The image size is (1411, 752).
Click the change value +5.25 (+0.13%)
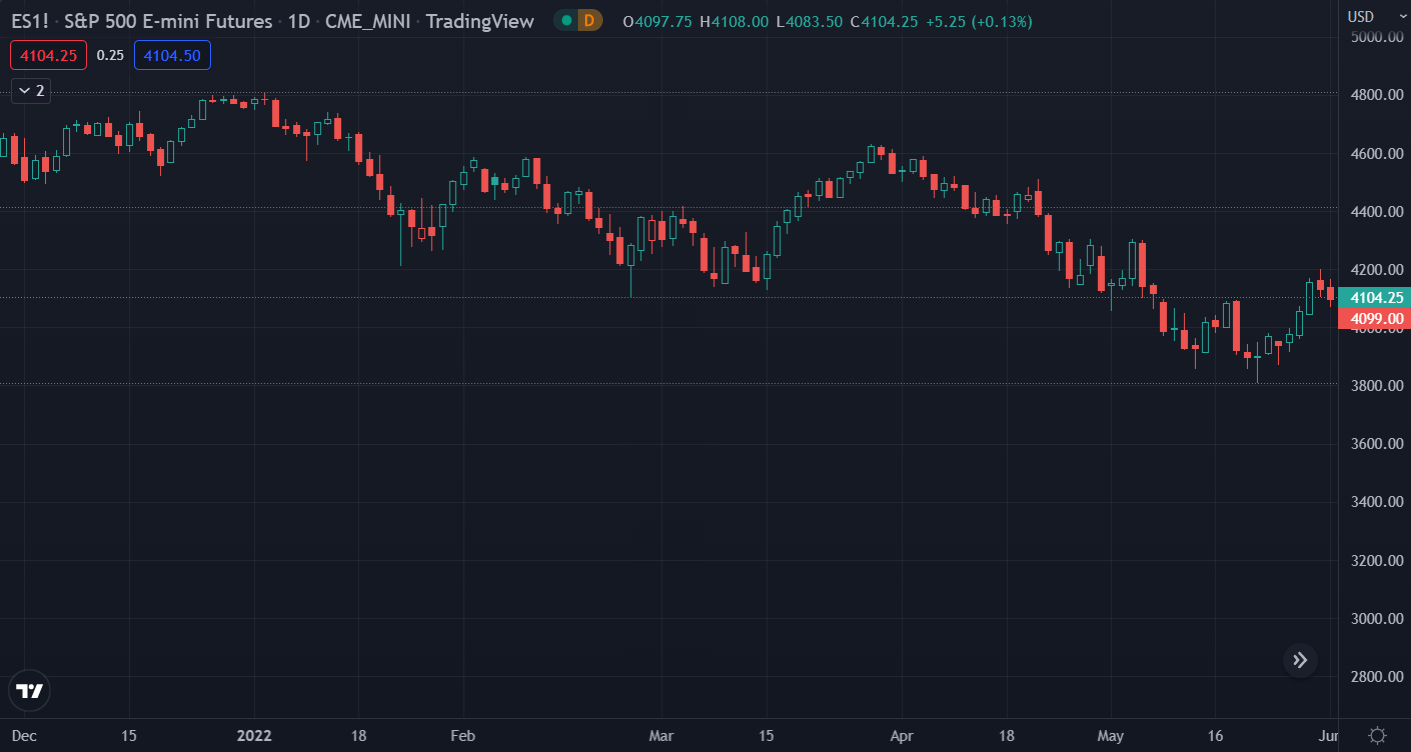(x=979, y=21)
